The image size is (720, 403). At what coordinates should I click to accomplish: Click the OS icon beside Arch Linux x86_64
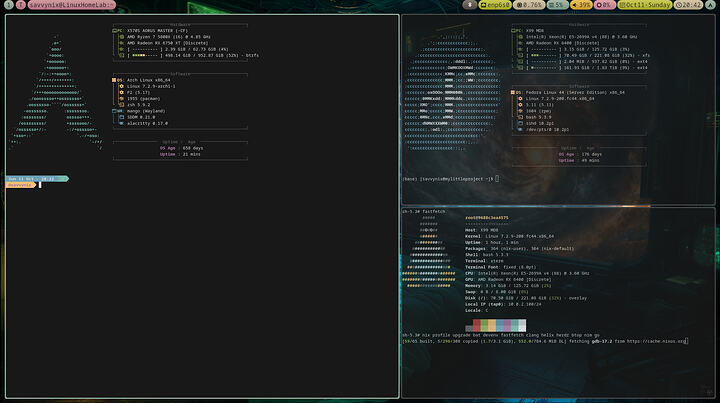(114, 80)
